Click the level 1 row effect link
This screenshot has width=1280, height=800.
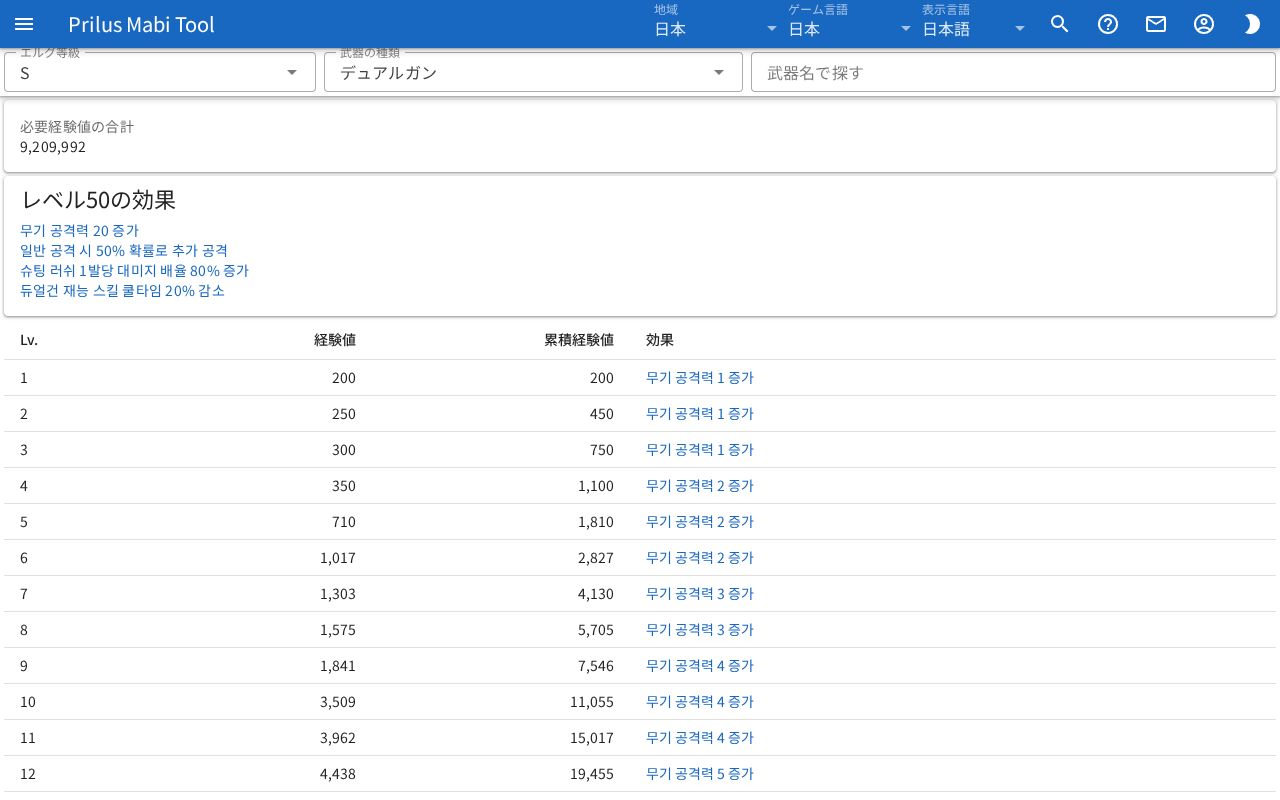[699, 378]
